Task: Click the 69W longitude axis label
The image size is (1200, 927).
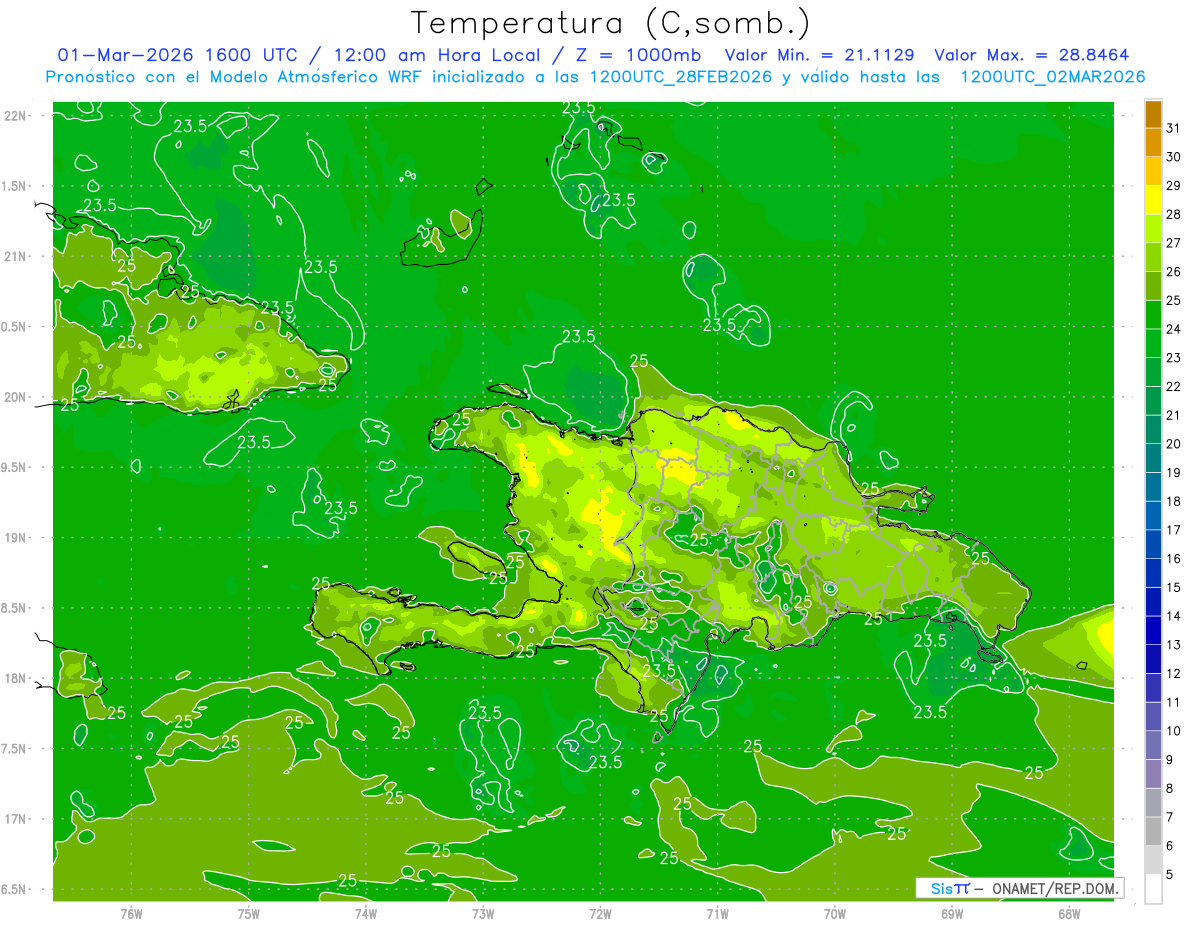Action: pos(952,913)
